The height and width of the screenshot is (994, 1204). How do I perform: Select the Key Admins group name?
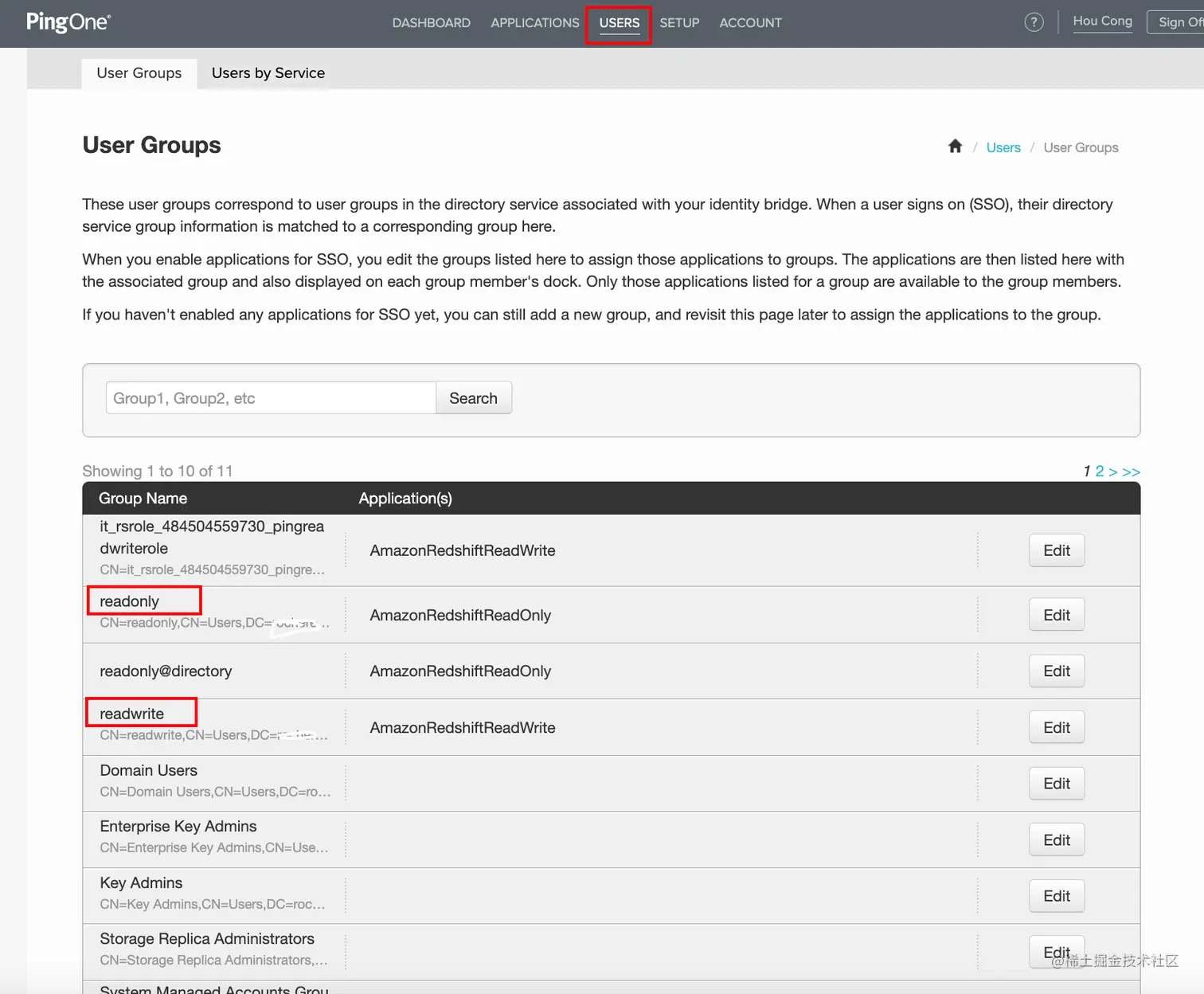click(141, 882)
